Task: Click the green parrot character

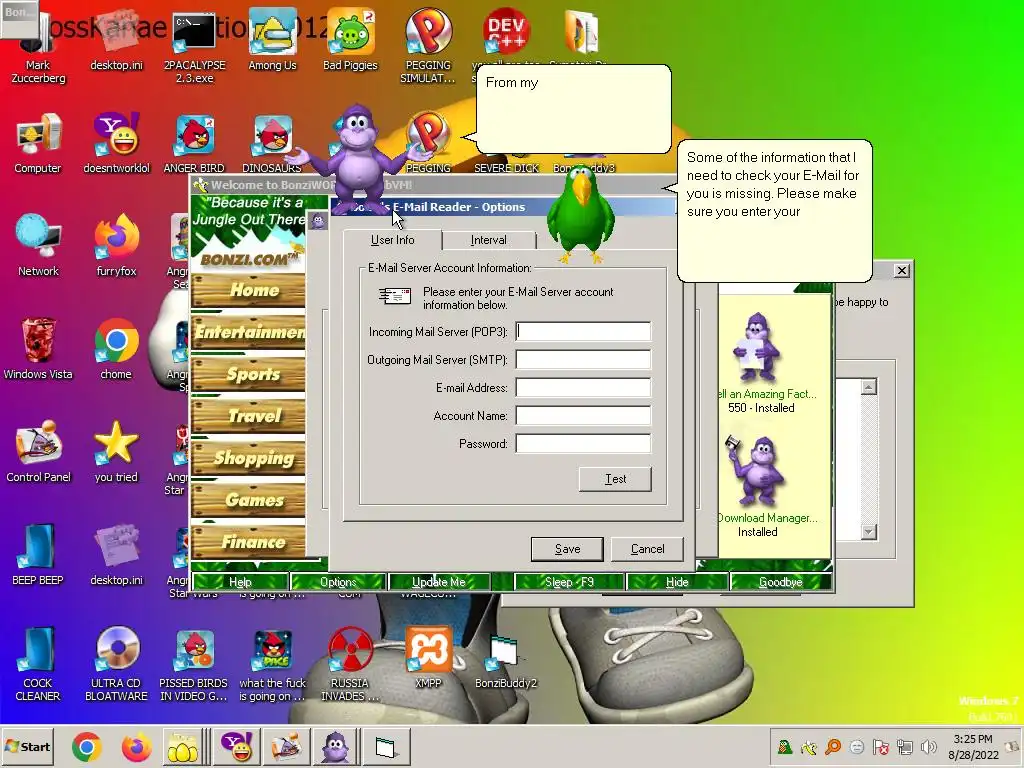Action: tap(580, 214)
